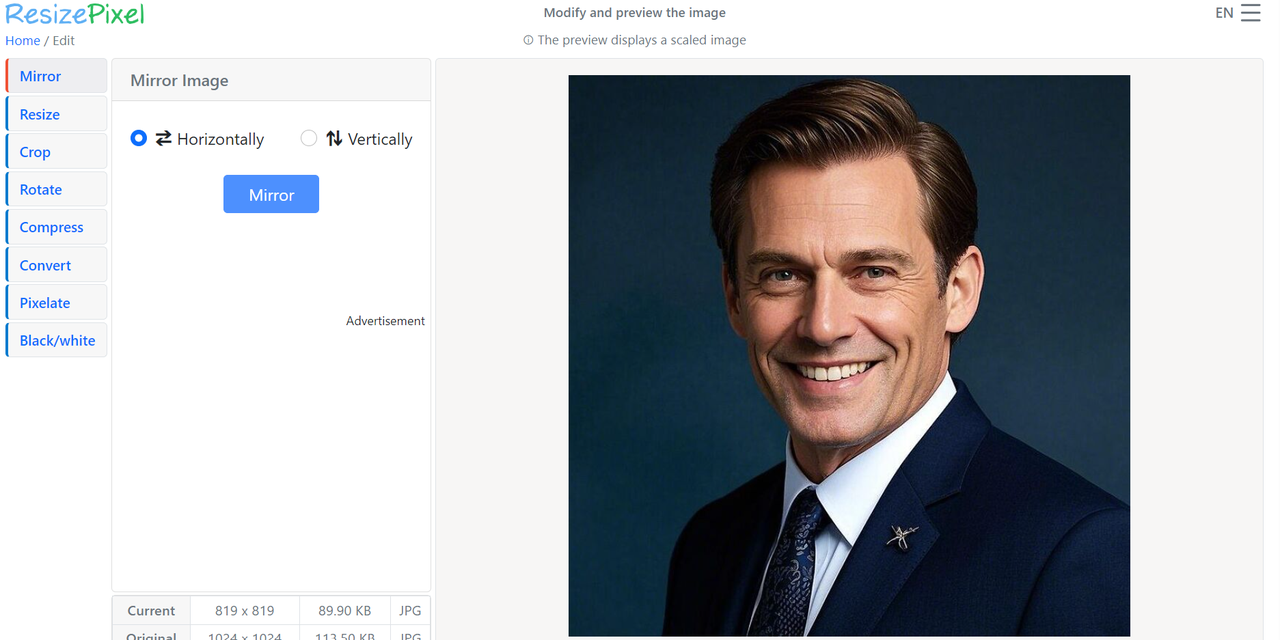This screenshot has width=1280, height=640.
Task: Click the portrait preview image
Action: (849, 355)
